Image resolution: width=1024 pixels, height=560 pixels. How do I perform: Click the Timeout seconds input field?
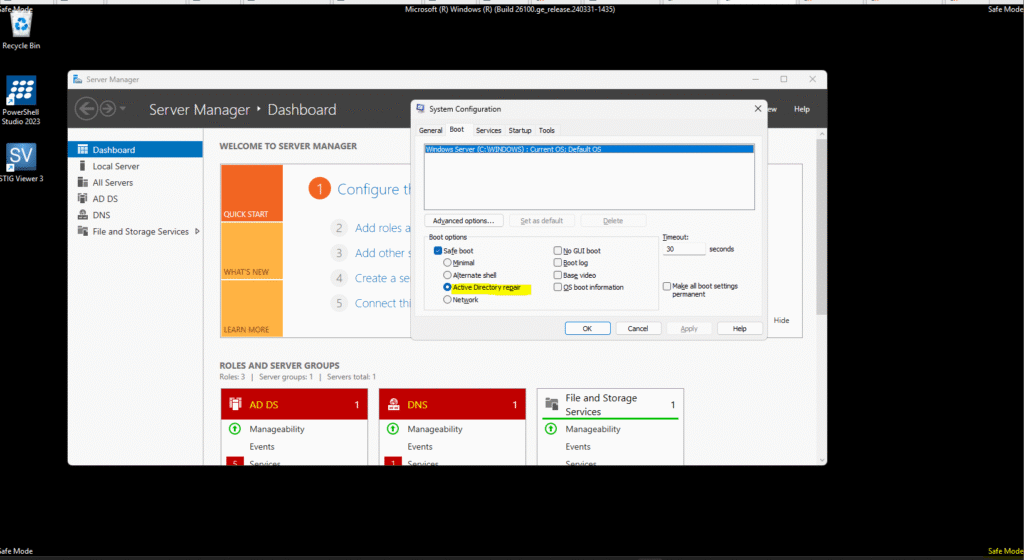(x=682, y=249)
